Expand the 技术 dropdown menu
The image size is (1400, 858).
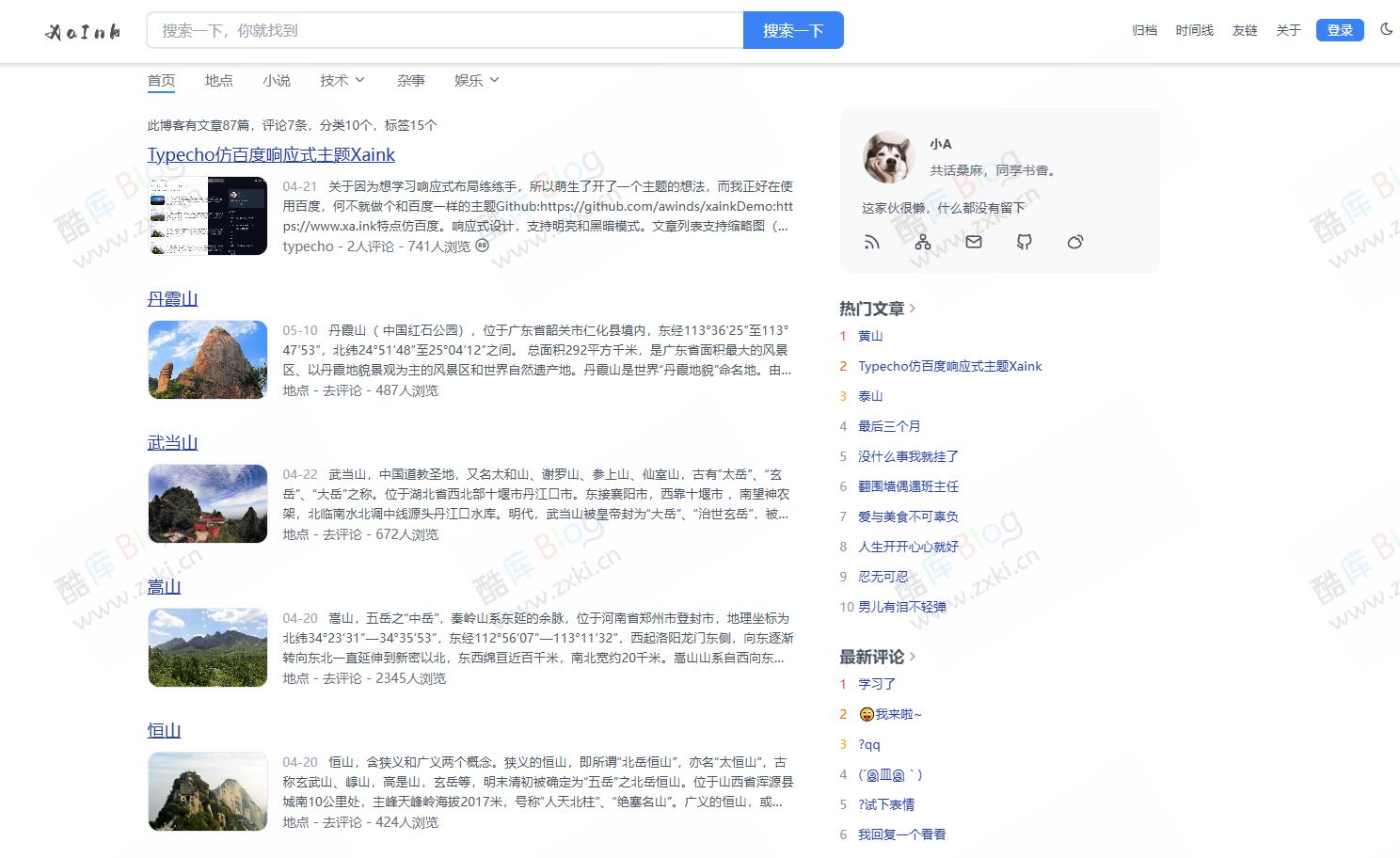tap(342, 80)
